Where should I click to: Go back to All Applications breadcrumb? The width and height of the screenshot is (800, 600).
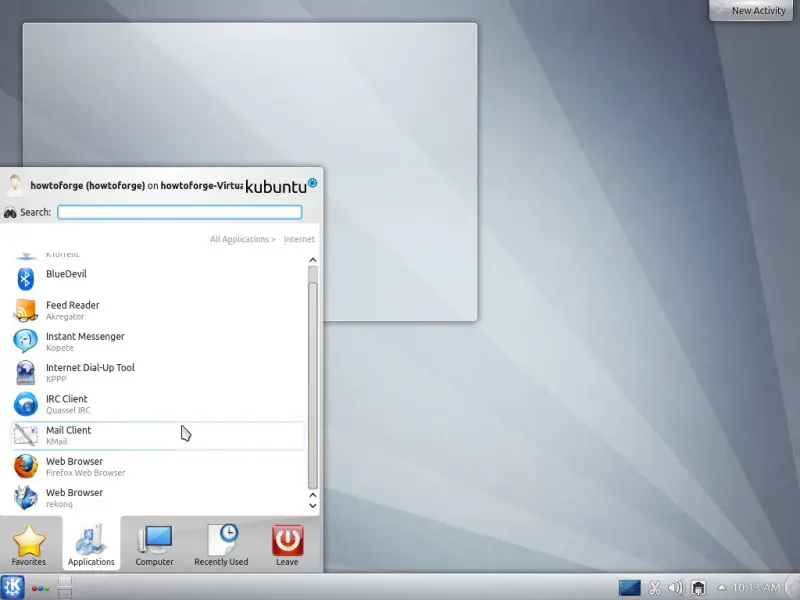click(243, 239)
